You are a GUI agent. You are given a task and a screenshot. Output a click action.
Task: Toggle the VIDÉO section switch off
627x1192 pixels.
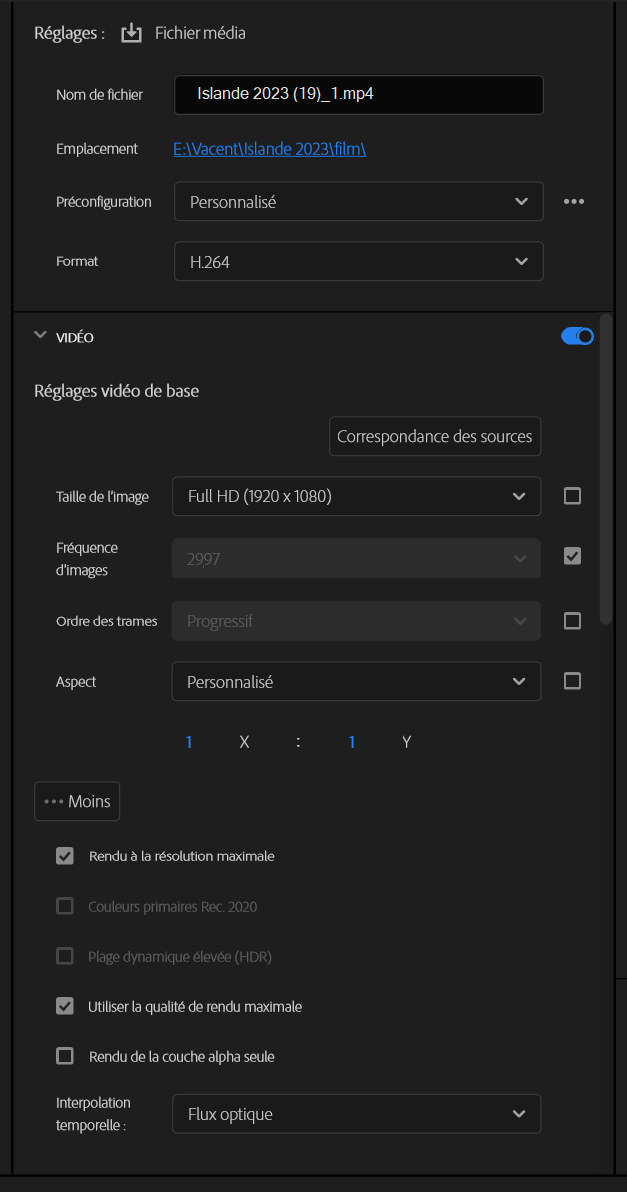[577, 337]
